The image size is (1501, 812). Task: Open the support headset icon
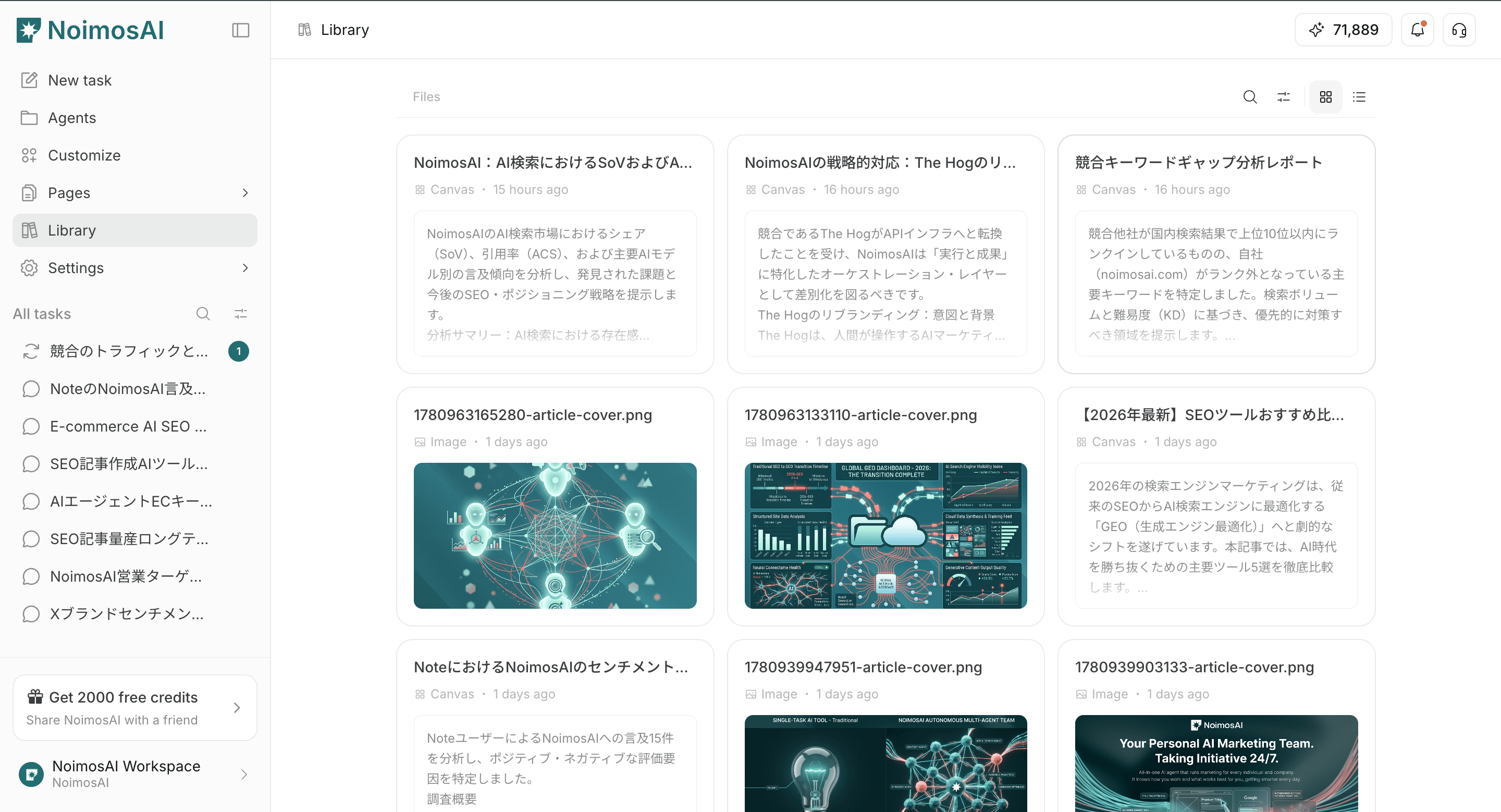[x=1459, y=30]
